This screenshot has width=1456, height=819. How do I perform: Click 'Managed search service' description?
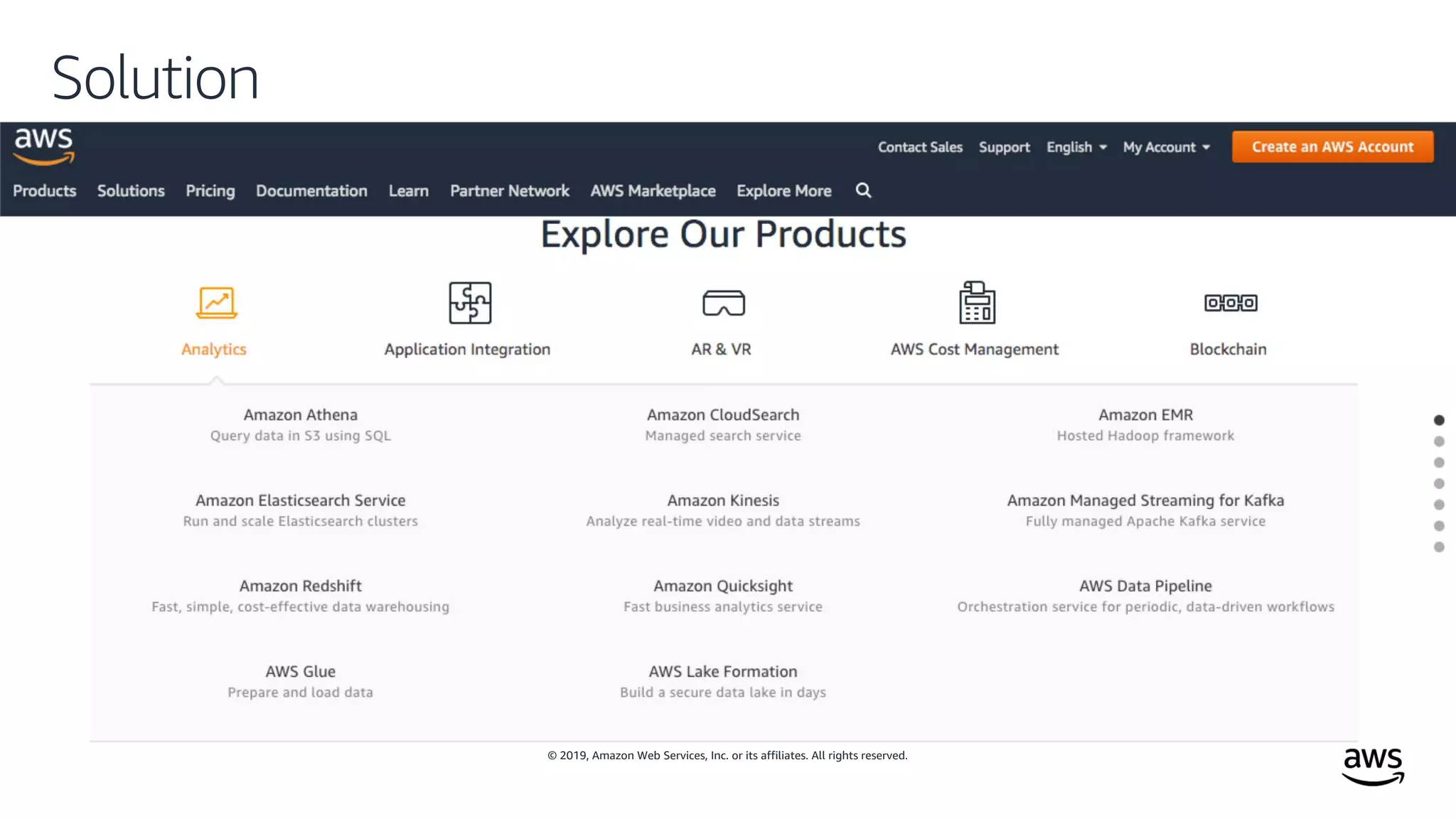[723, 436]
